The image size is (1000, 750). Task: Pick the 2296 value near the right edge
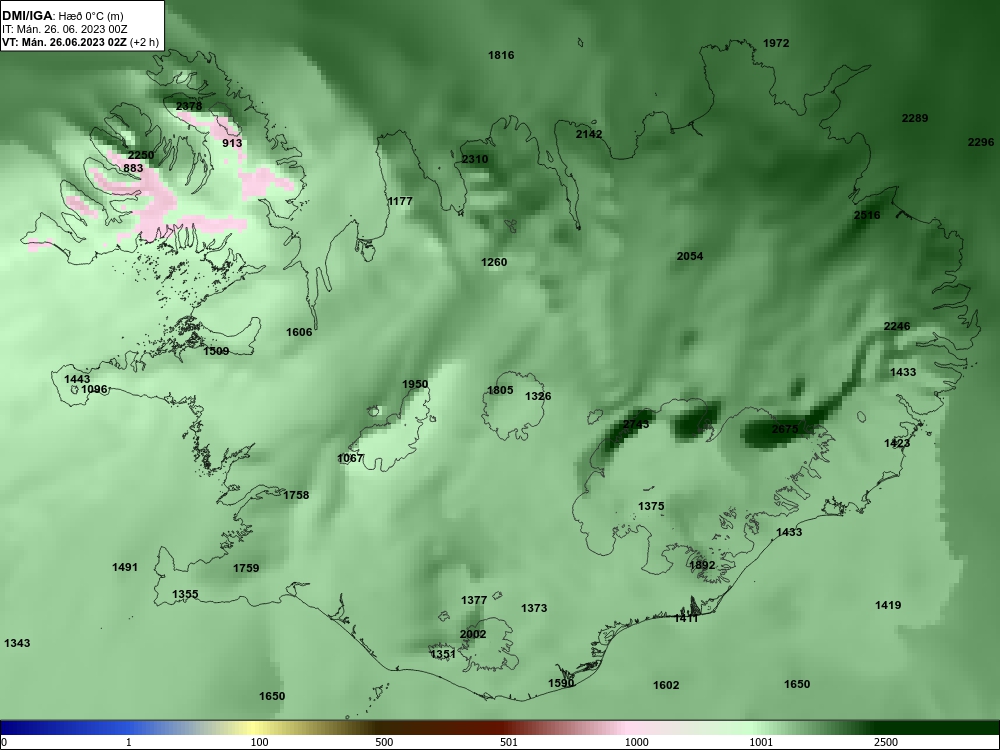981,142
